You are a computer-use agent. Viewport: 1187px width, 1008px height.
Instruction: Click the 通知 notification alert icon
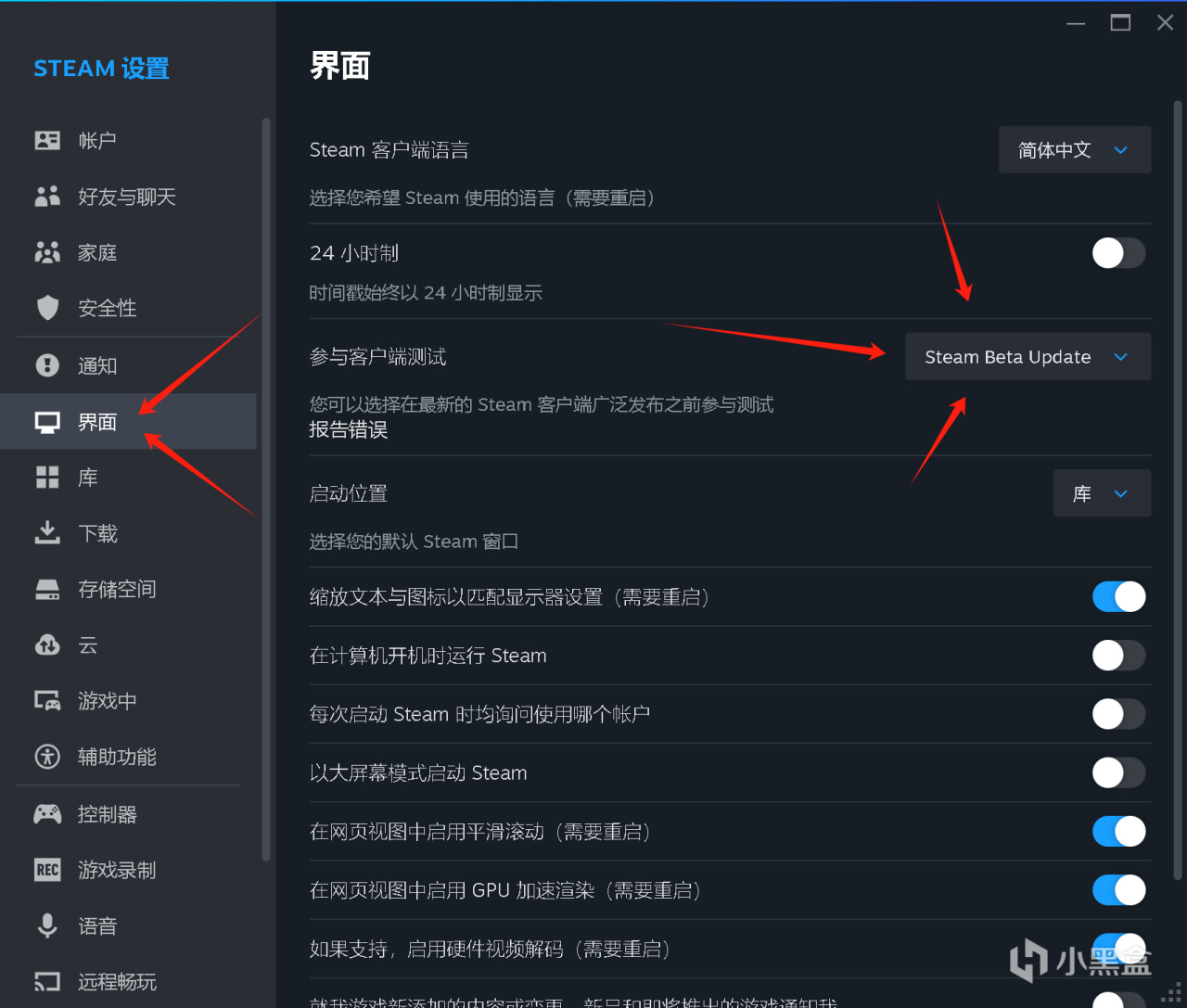(x=47, y=365)
